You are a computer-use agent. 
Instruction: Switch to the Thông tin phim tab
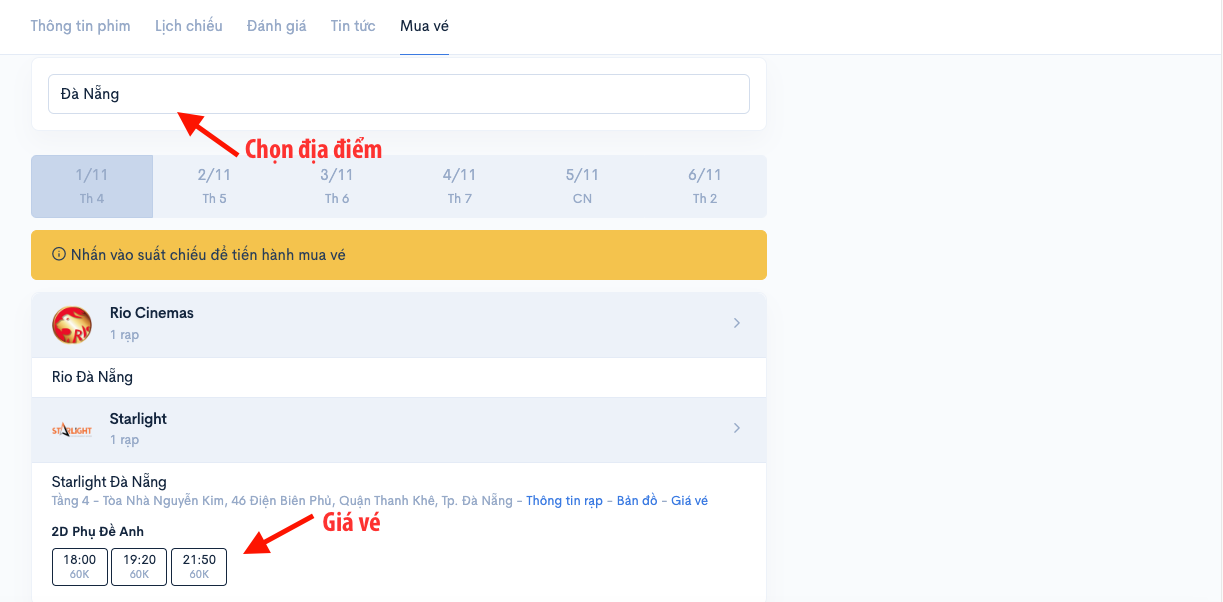(x=80, y=26)
